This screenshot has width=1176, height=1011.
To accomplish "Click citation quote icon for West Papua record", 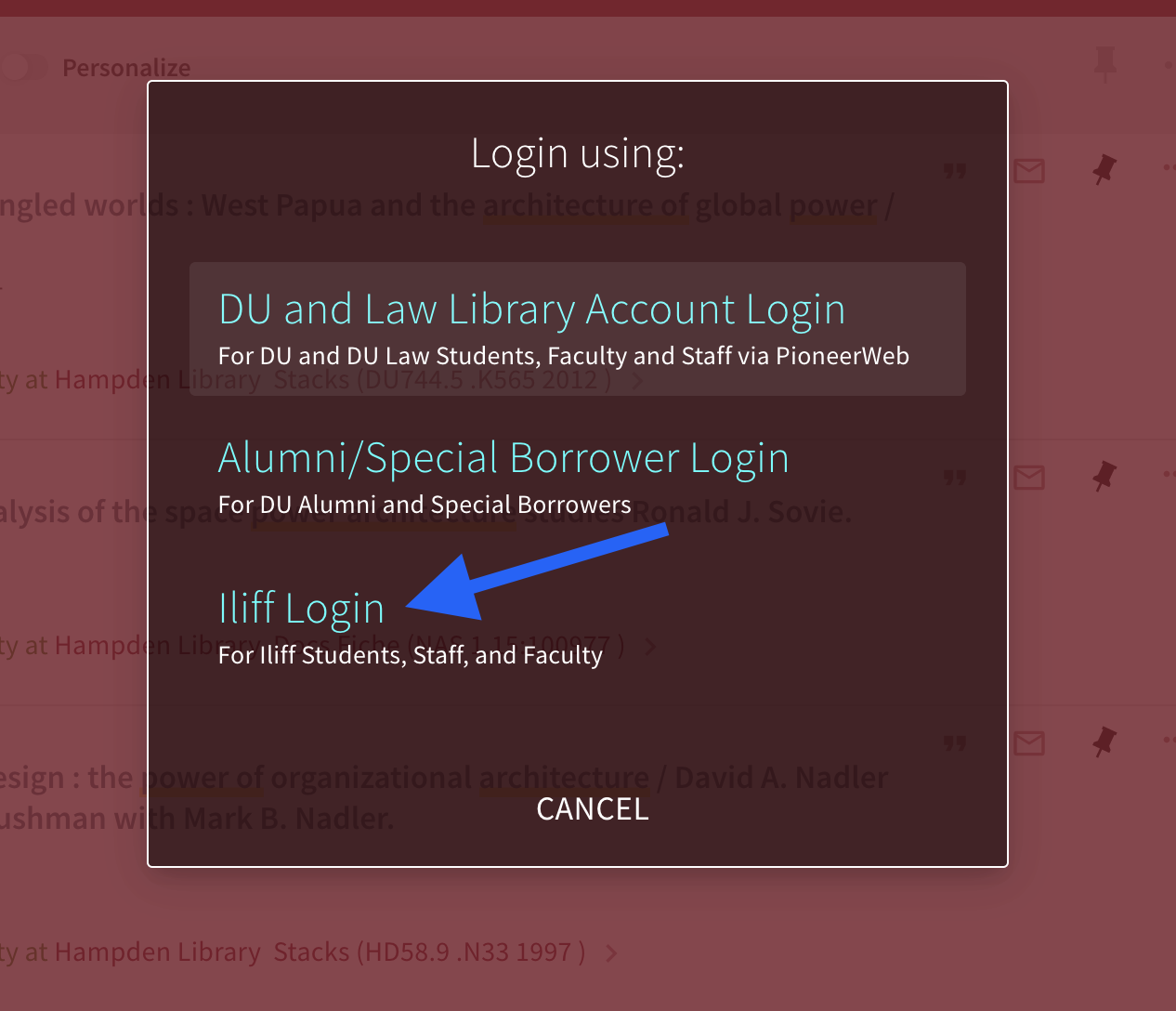I will 955,171.
